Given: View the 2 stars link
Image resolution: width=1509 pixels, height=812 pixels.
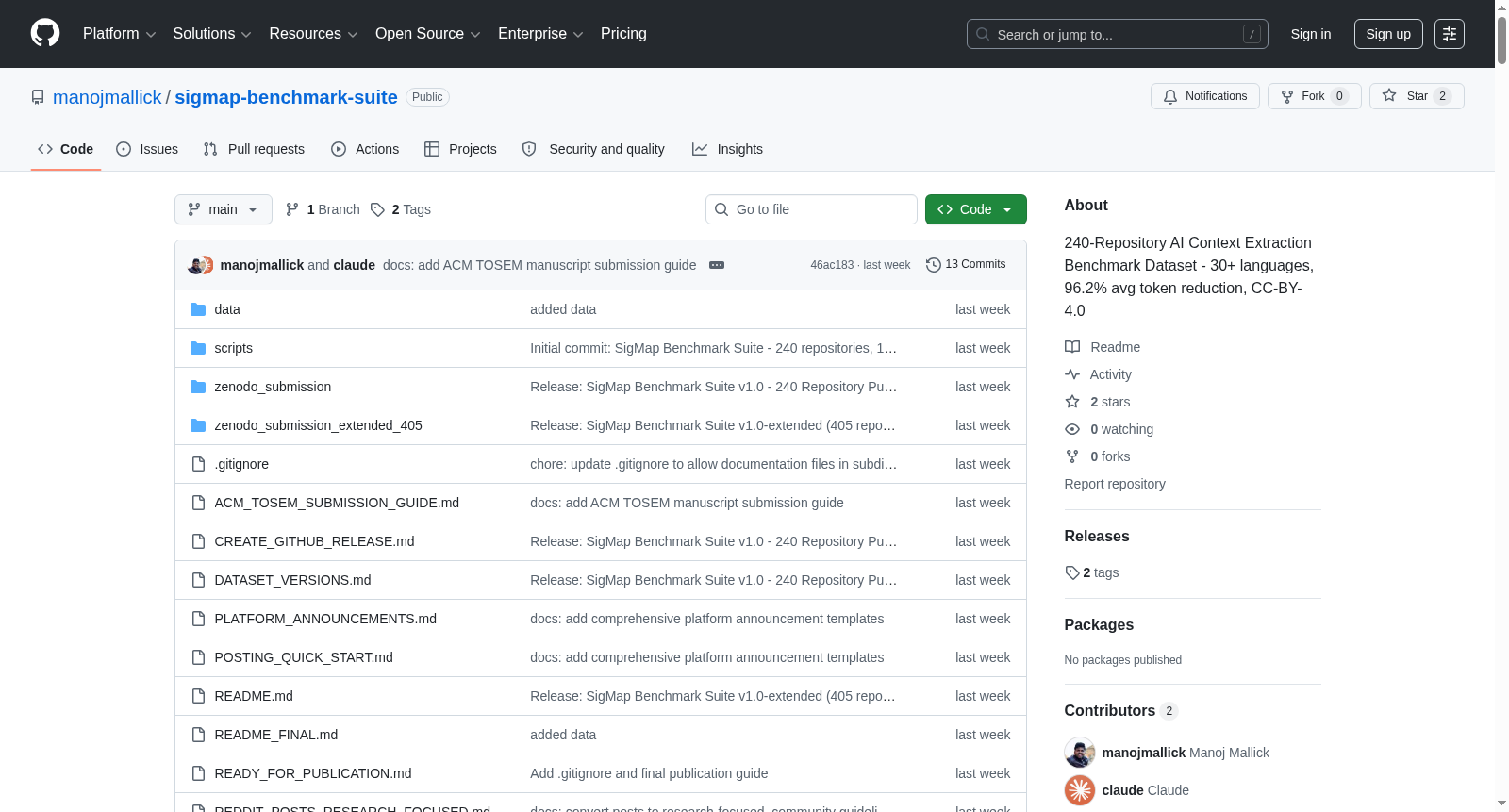Looking at the screenshot, I should (x=1098, y=402).
